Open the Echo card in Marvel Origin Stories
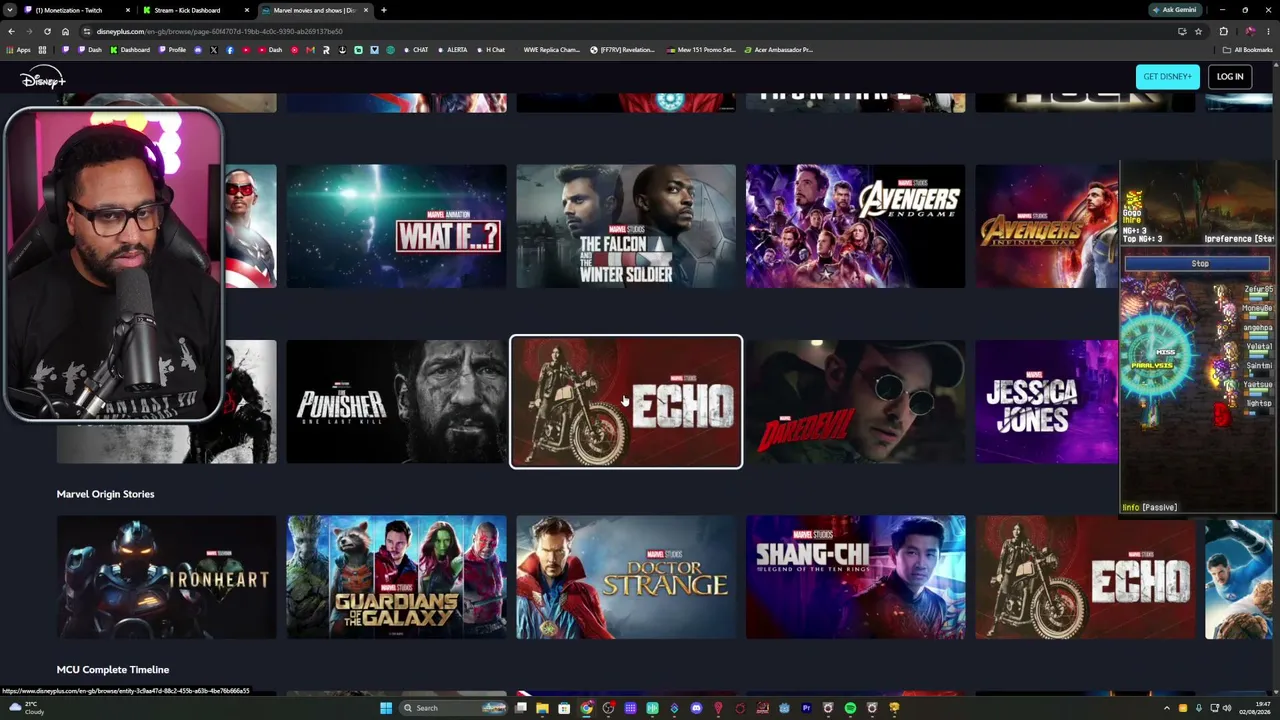Screen dimensions: 1280x720 point(1085,577)
